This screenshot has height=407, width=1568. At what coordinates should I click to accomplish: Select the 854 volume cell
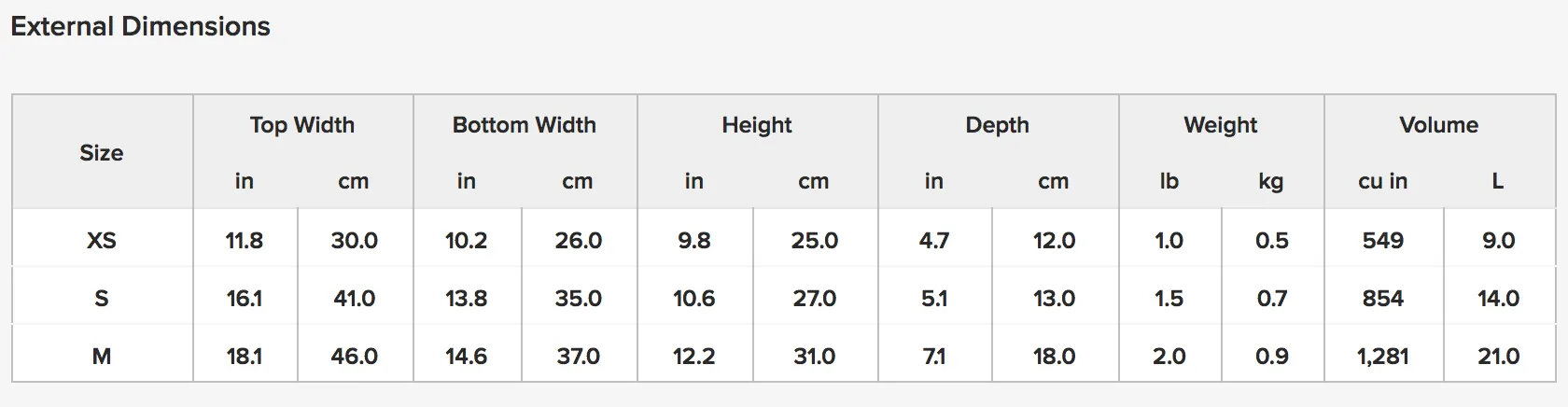coord(1383,299)
